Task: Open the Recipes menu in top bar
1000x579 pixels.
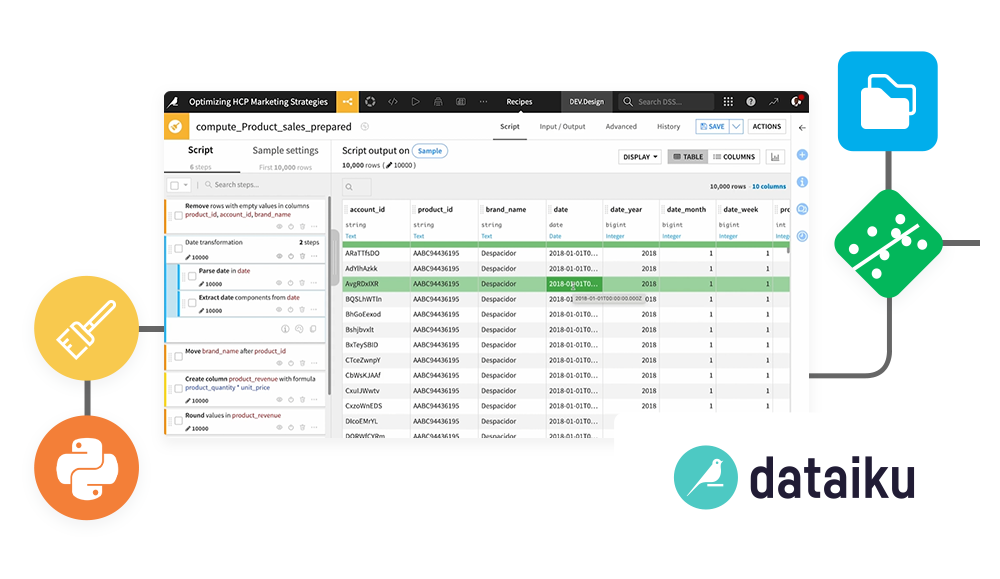Action: (x=519, y=101)
